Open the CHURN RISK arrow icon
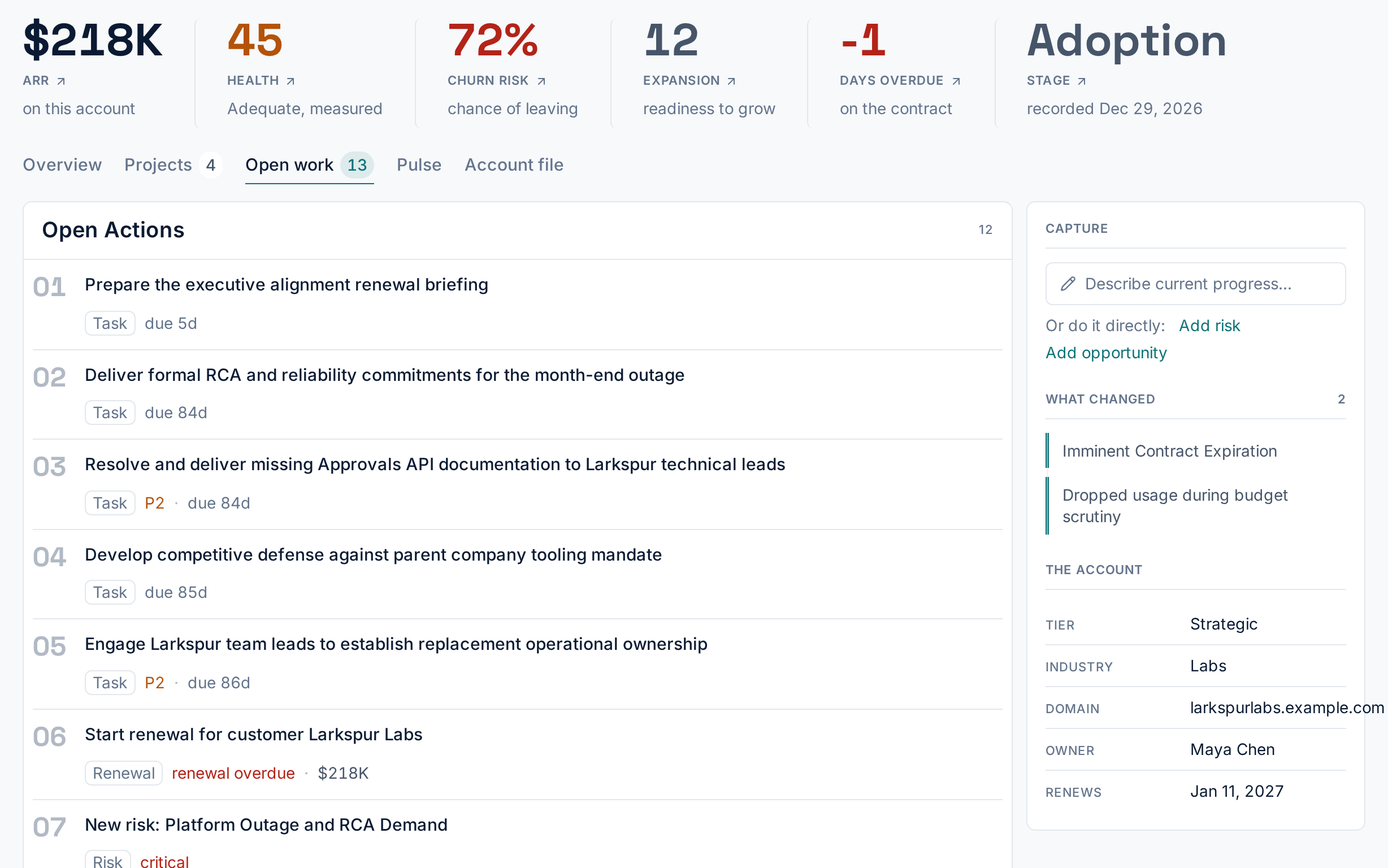This screenshot has height=868, width=1388. 541,81
